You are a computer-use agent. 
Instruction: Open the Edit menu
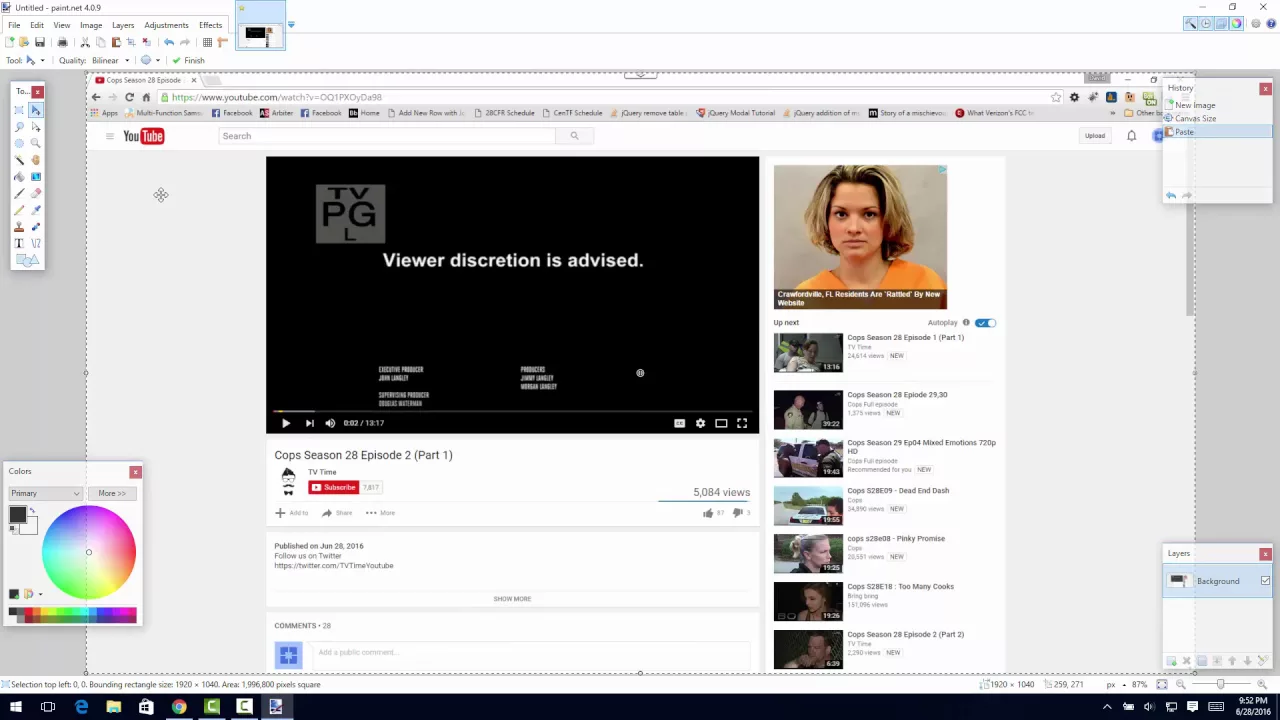[x=37, y=25]
